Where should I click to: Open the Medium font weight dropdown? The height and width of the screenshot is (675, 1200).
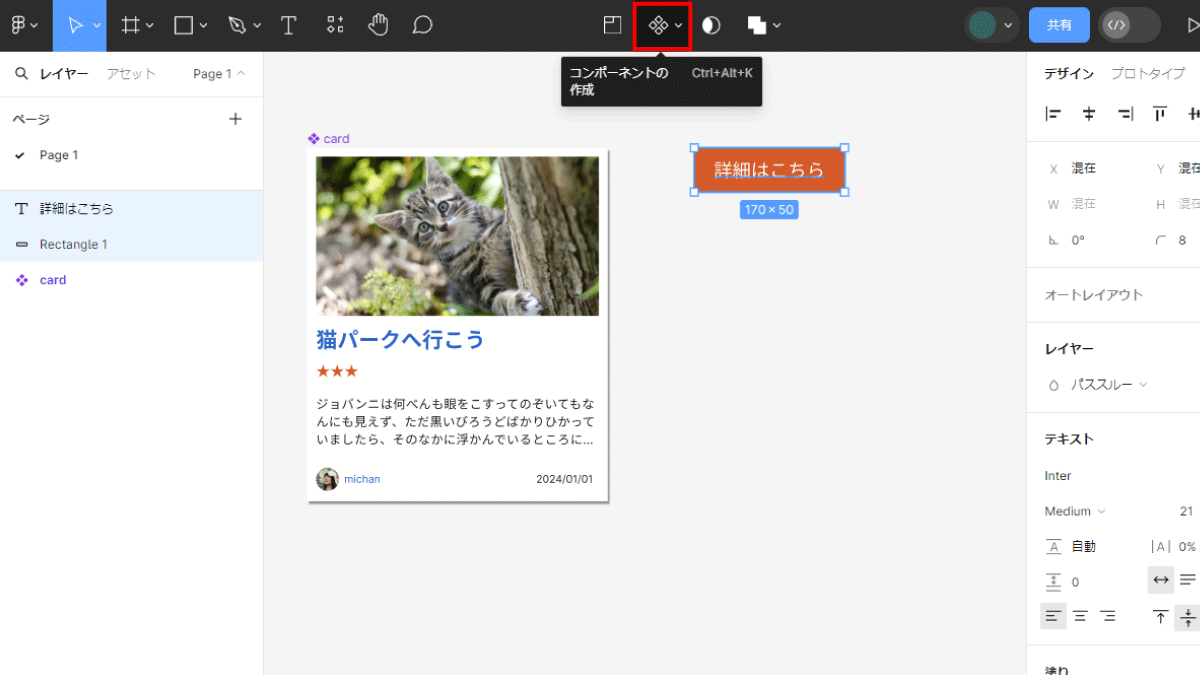pos(1075,511)
